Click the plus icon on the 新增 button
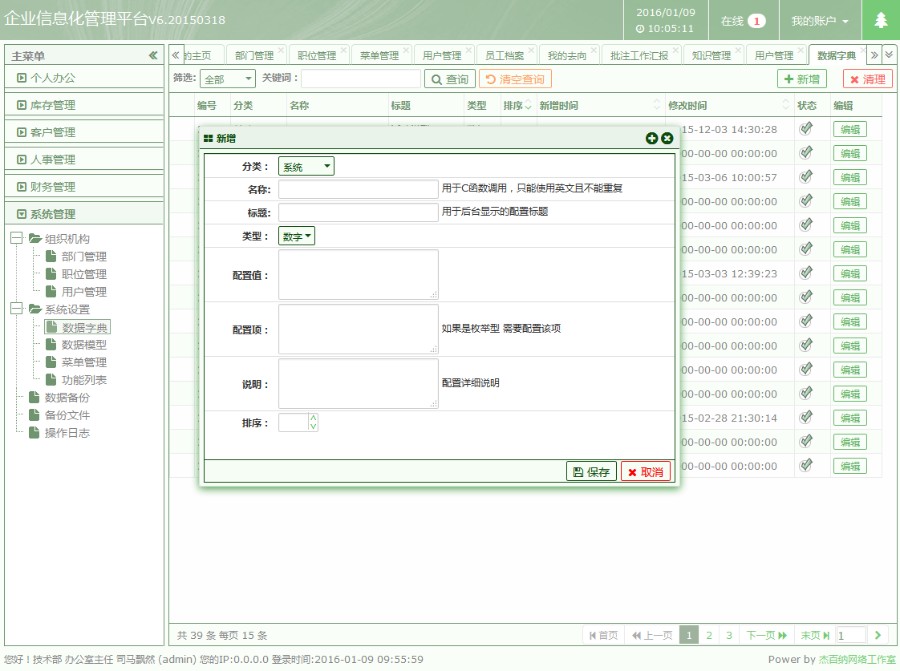This screenshot has height=671, width=900. click(789, 78)
